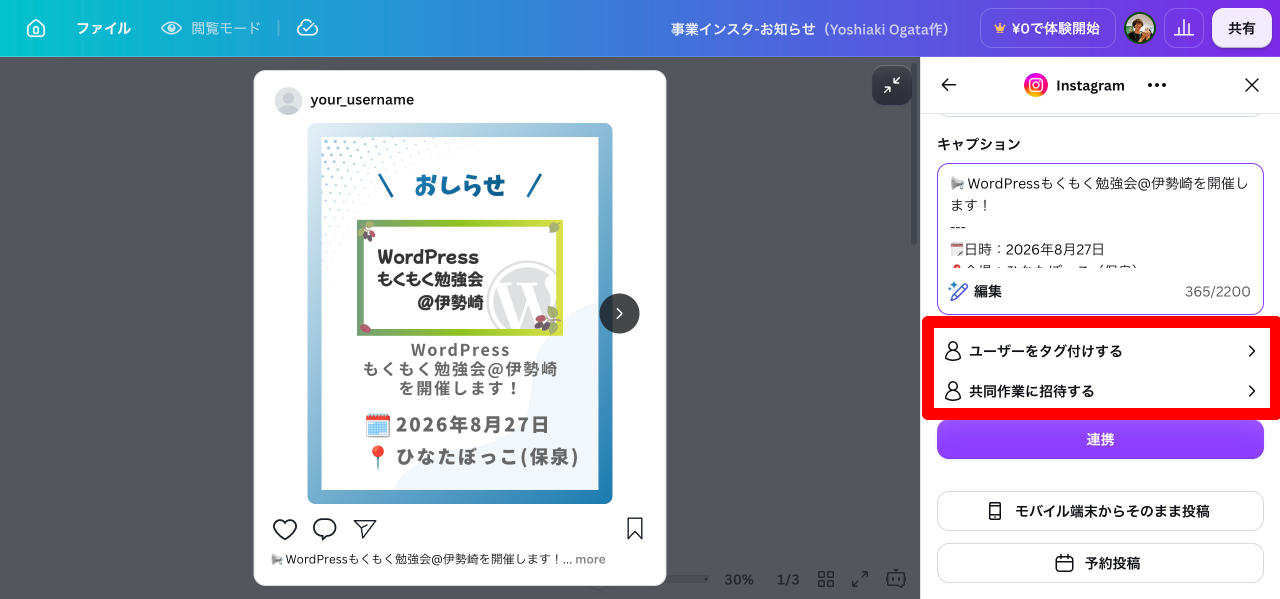The image size is (1280, 599).
Task: Expand 共同作業に招待する option
Action: coord(1101,391)
